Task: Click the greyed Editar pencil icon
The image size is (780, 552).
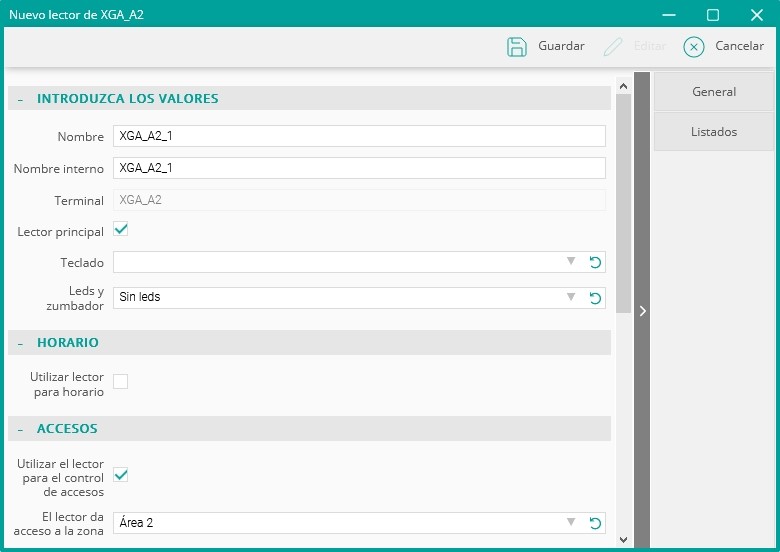Action: [x=613, y=47]
